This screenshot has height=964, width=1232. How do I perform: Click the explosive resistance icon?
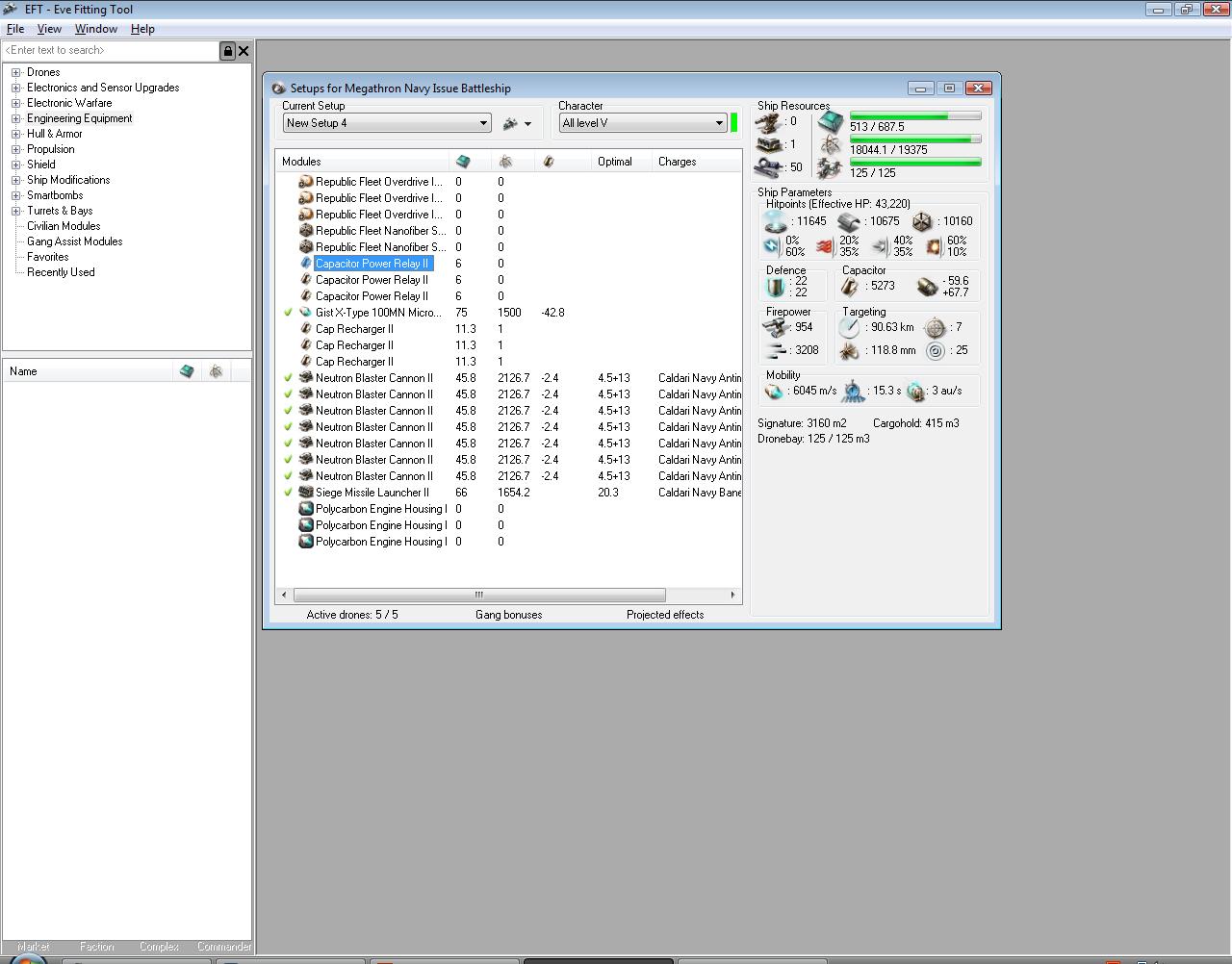pyautogui.click(x=934, y=246)
